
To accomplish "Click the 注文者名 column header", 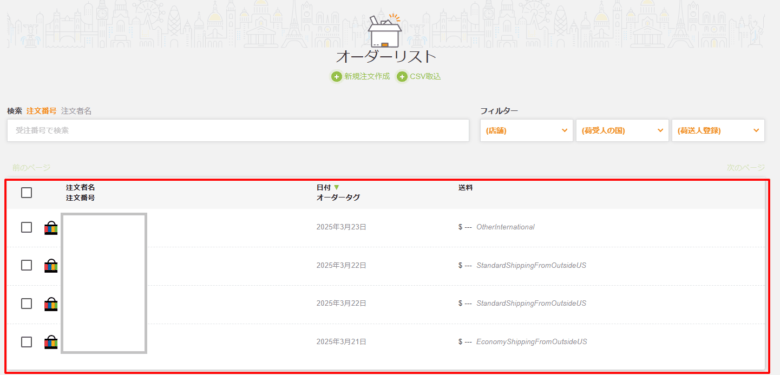I will (81, 188).
